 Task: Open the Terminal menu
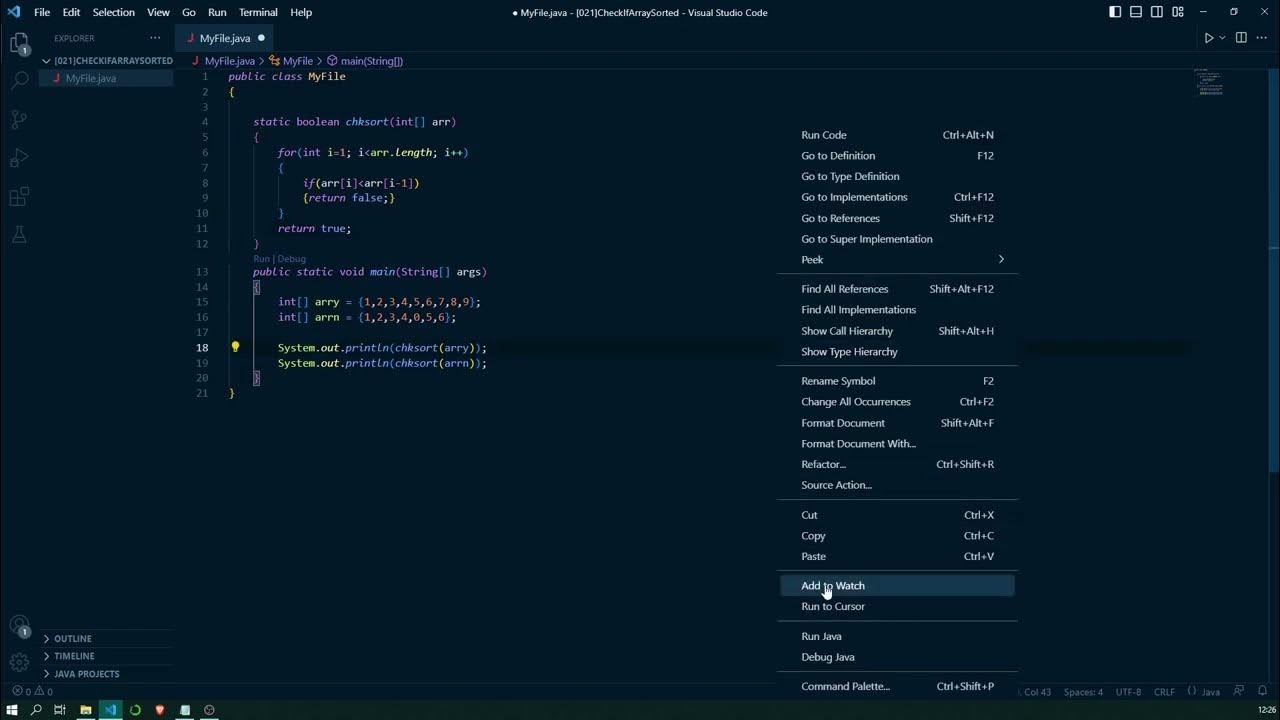(x=258, y=12)
